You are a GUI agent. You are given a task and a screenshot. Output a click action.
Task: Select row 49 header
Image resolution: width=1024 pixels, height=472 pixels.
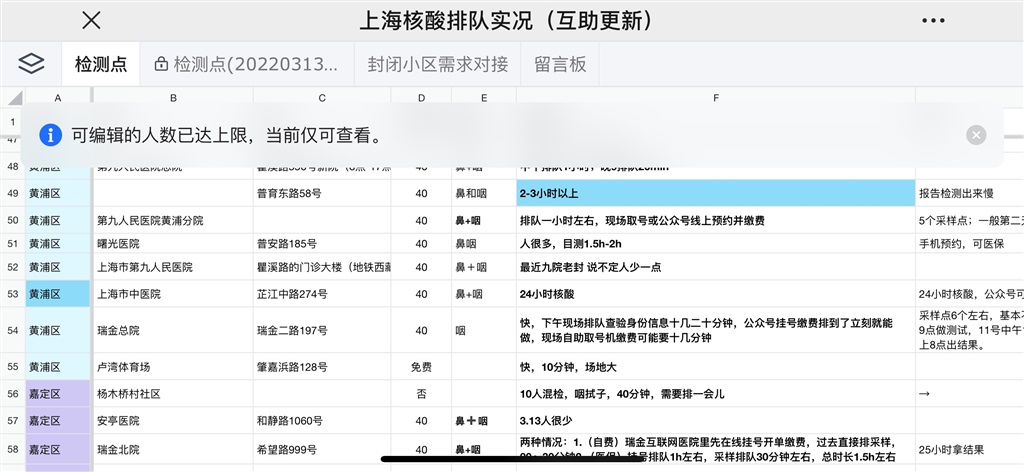12,193
